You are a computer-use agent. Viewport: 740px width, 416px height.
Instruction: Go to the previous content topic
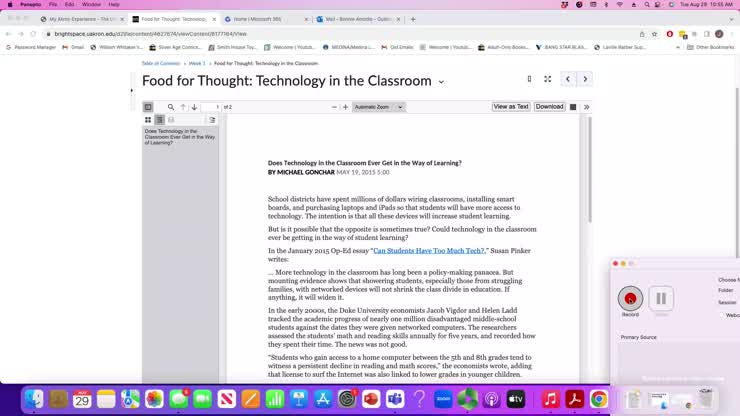coord(568,79)
